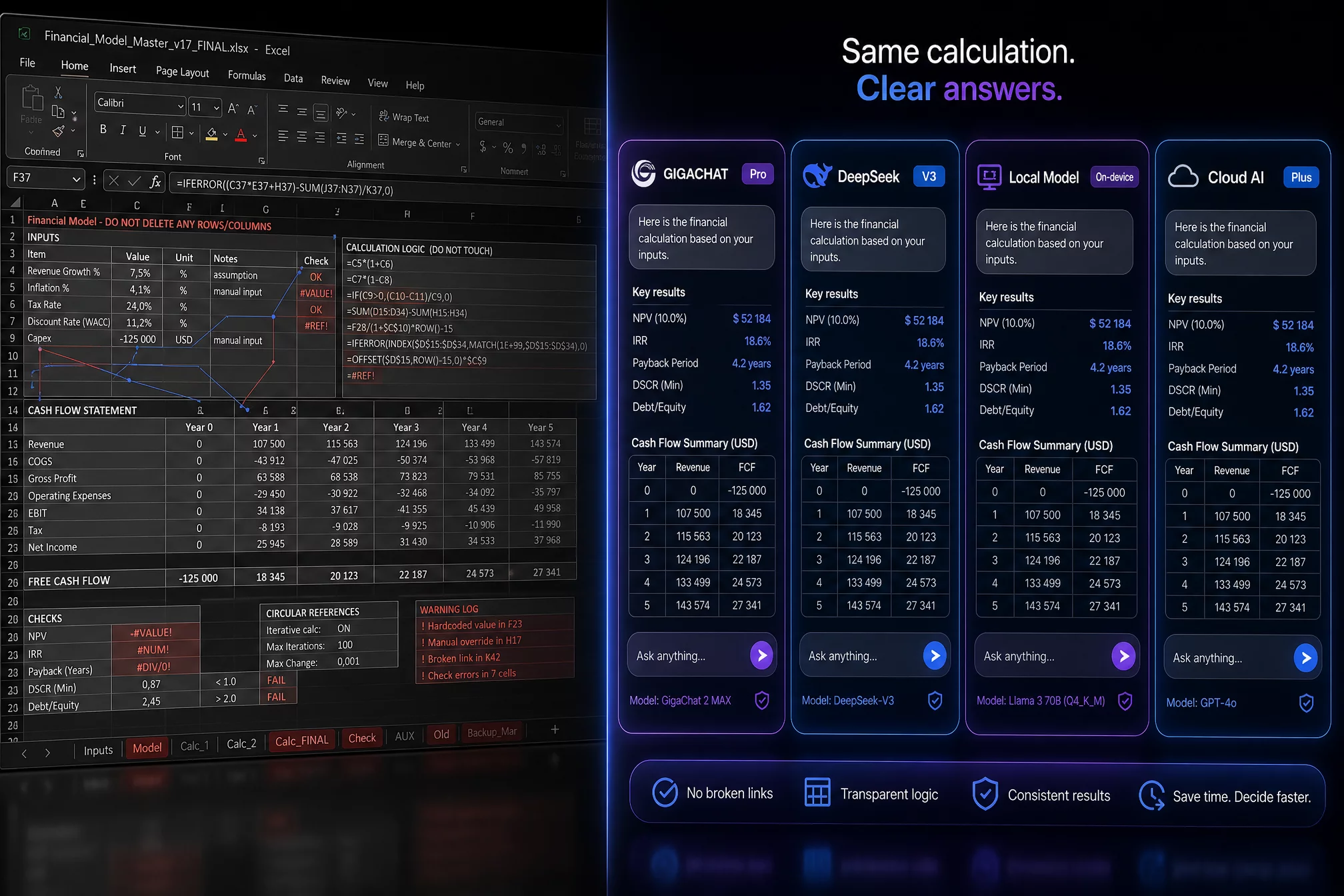Expand the borders dropdown arrow
The width and height of the screenshot is (1344, 896).
(192, 133)
